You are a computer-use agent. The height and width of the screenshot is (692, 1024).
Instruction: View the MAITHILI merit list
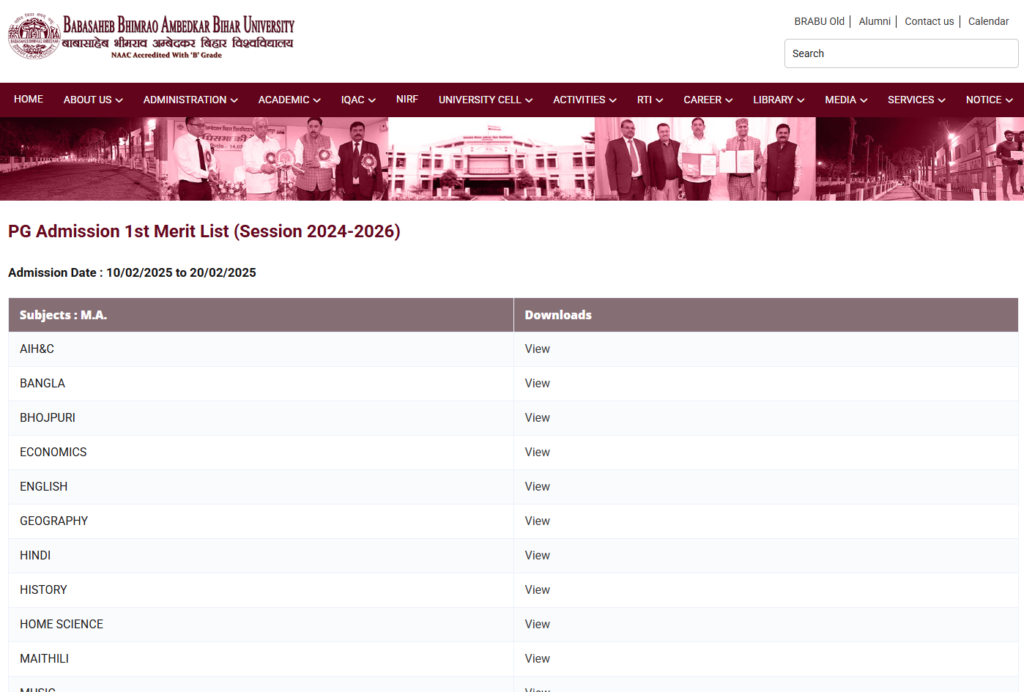(x=537, y=659)
